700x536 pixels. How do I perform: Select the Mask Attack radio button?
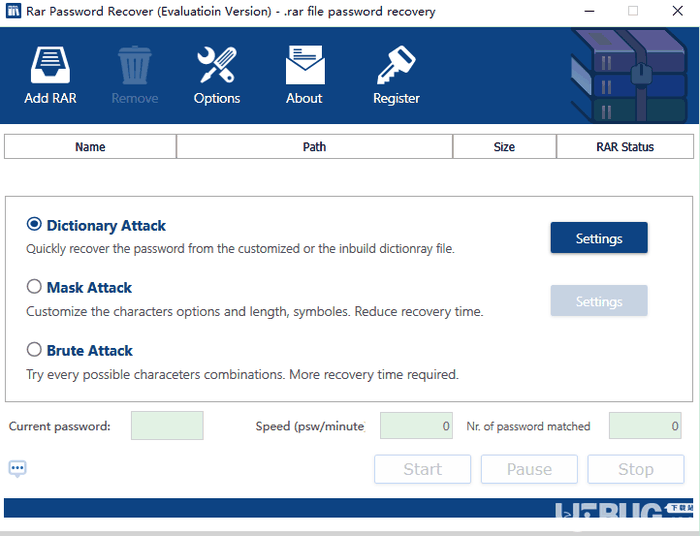coord(34,287)
